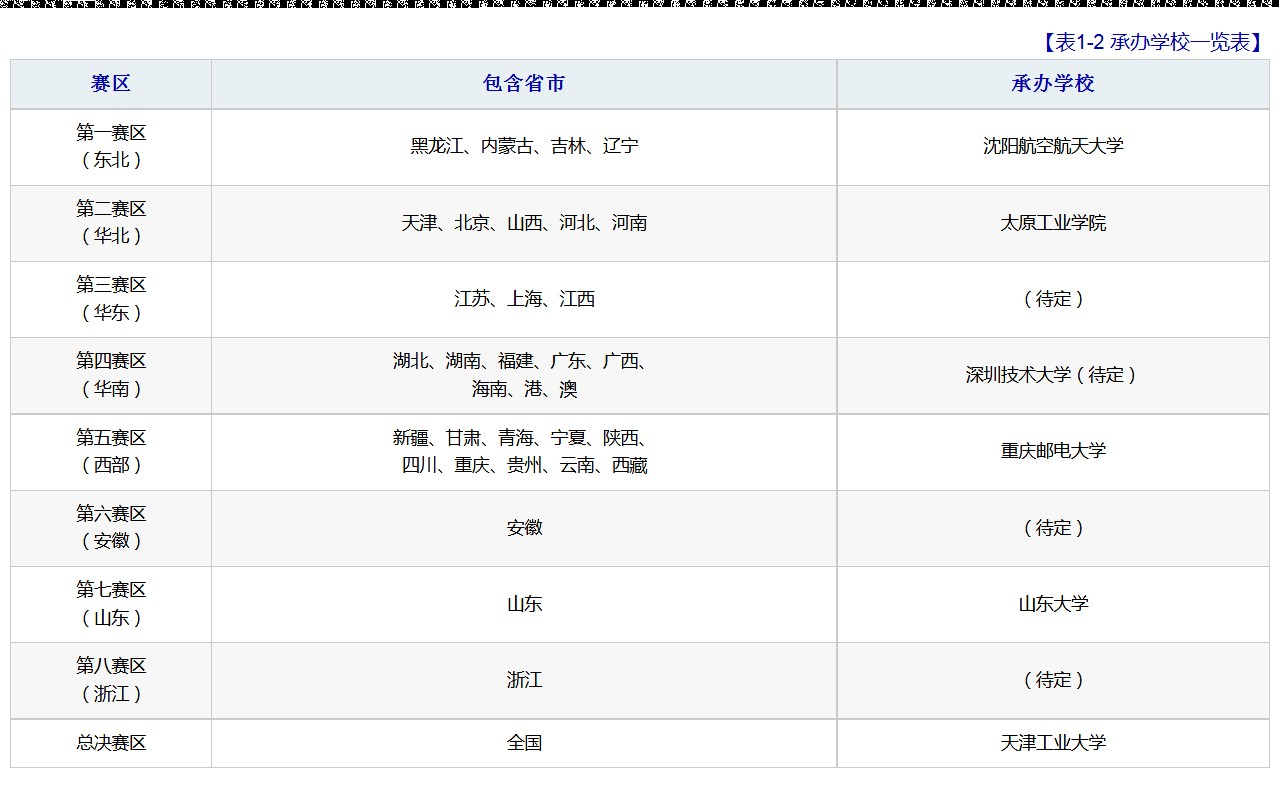Select the 第二赛区(华北) cell
Viewport: 1280px width, 800px height.
(x=111, y=223)
